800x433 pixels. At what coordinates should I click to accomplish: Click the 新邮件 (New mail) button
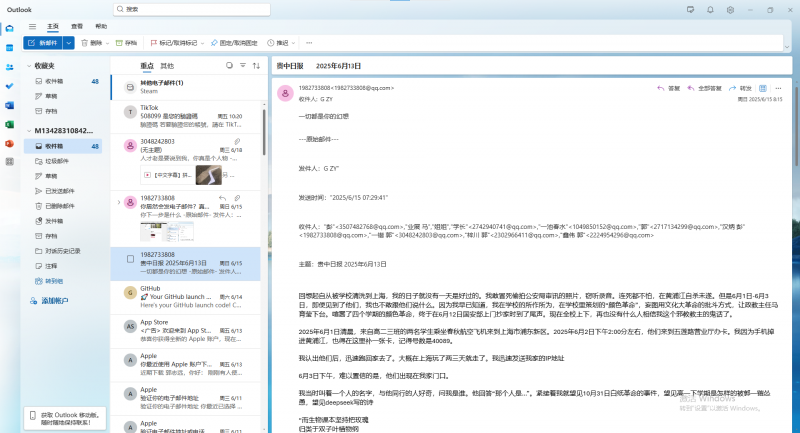coord(43,43)
